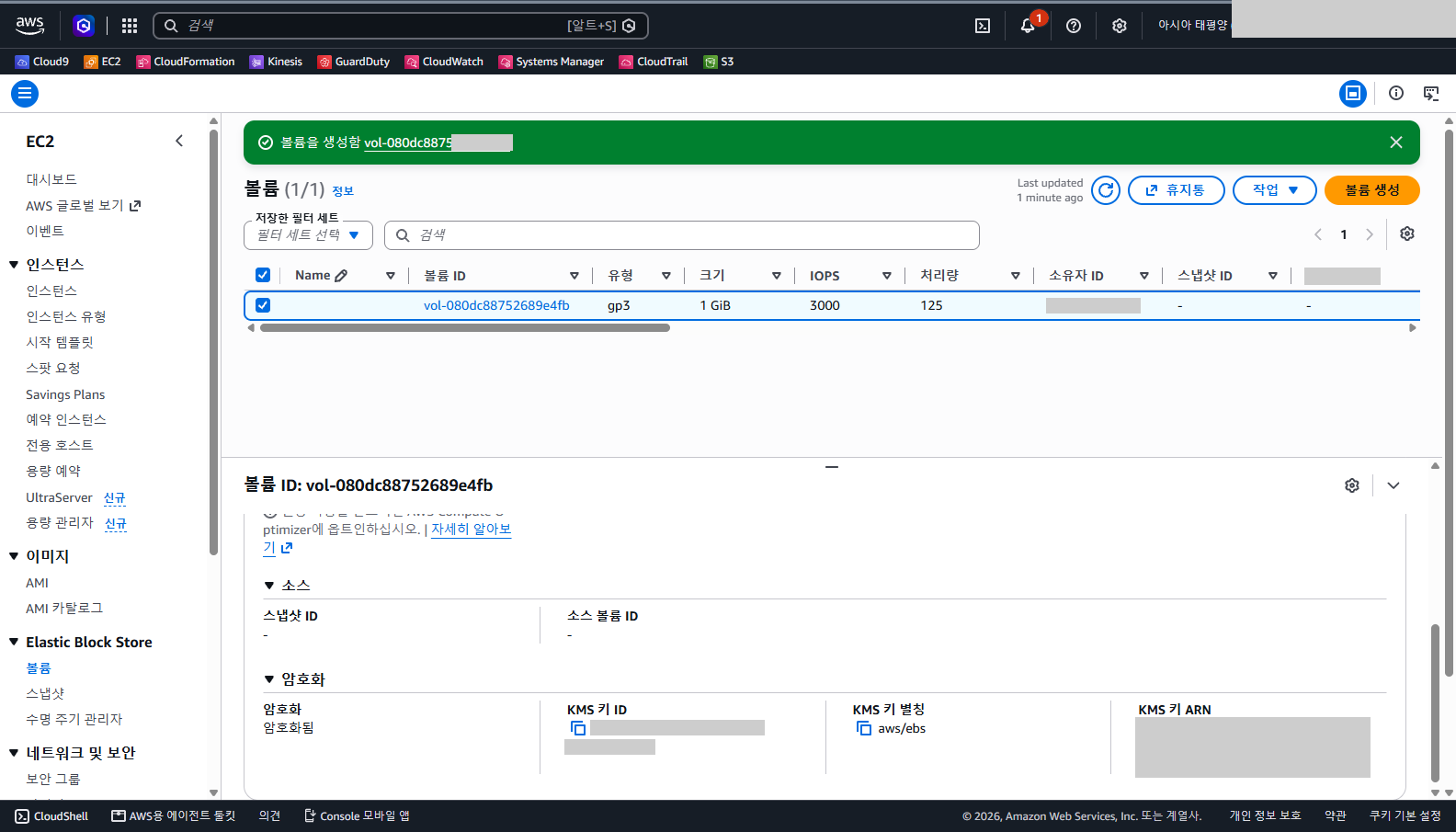Open the 작업 actions dropdown
Viewport: 1456px width, 832px height.
[x=1275, y=190]
